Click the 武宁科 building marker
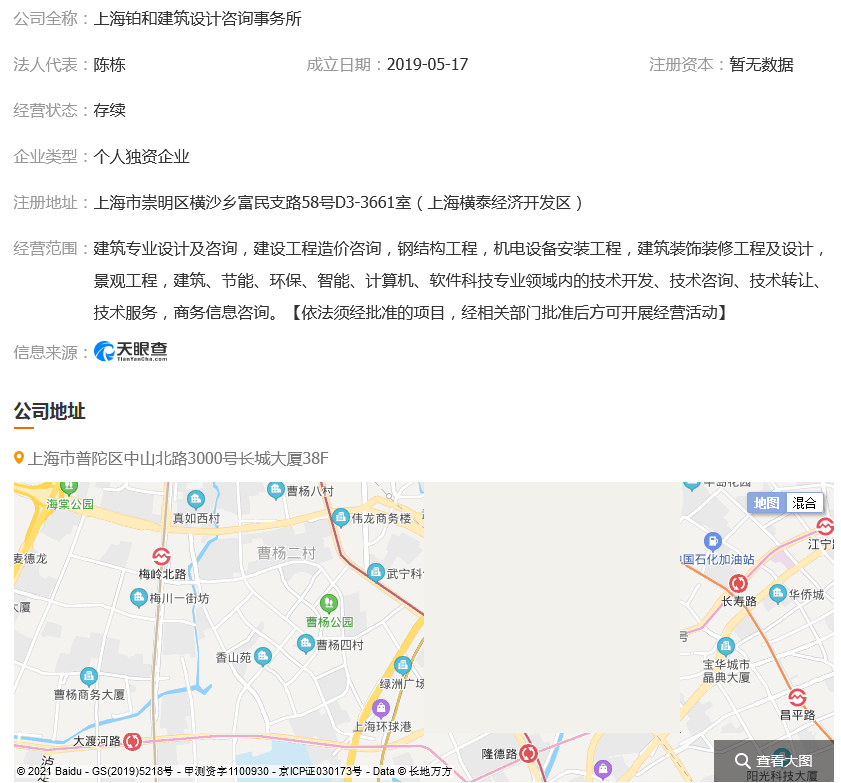The width and height of the screenshot is (841, 783). point(376,573)
